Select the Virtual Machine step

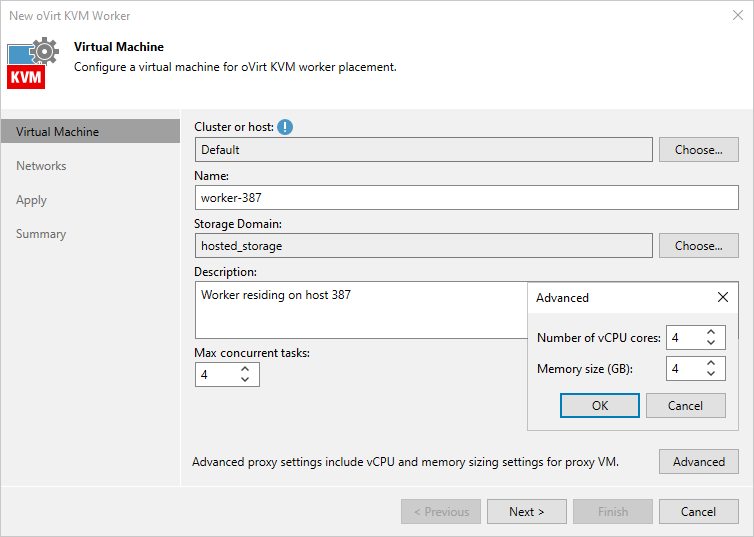tap(57, 132)
